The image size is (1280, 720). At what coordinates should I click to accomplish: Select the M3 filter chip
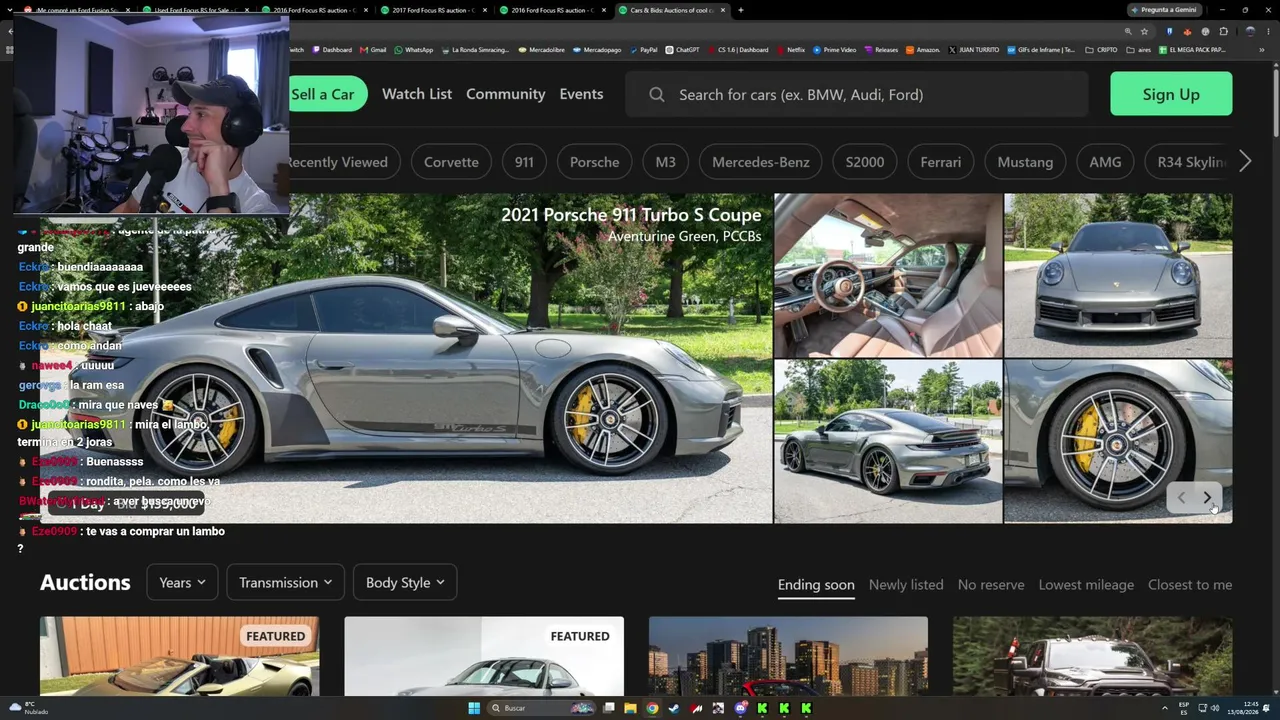(665, 162)
